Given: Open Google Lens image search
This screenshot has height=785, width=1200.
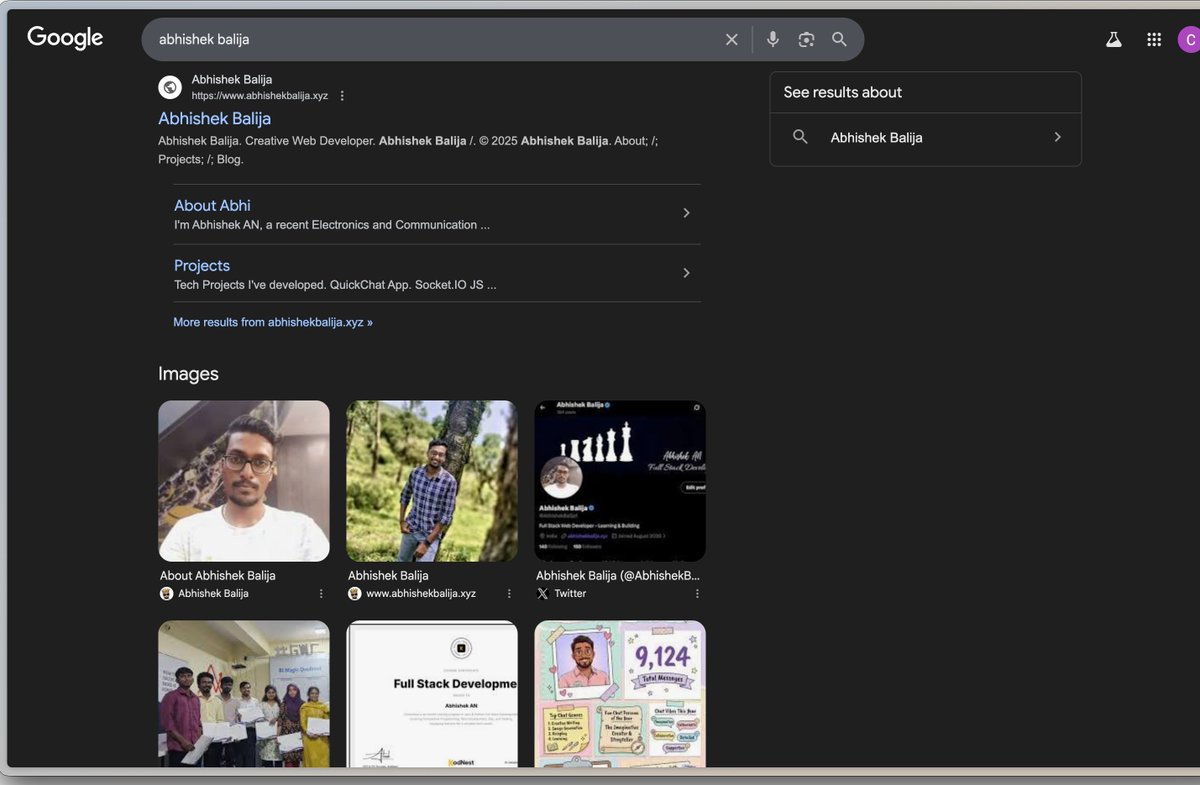Looking at the screenshot, I should (x=806, y=39).
